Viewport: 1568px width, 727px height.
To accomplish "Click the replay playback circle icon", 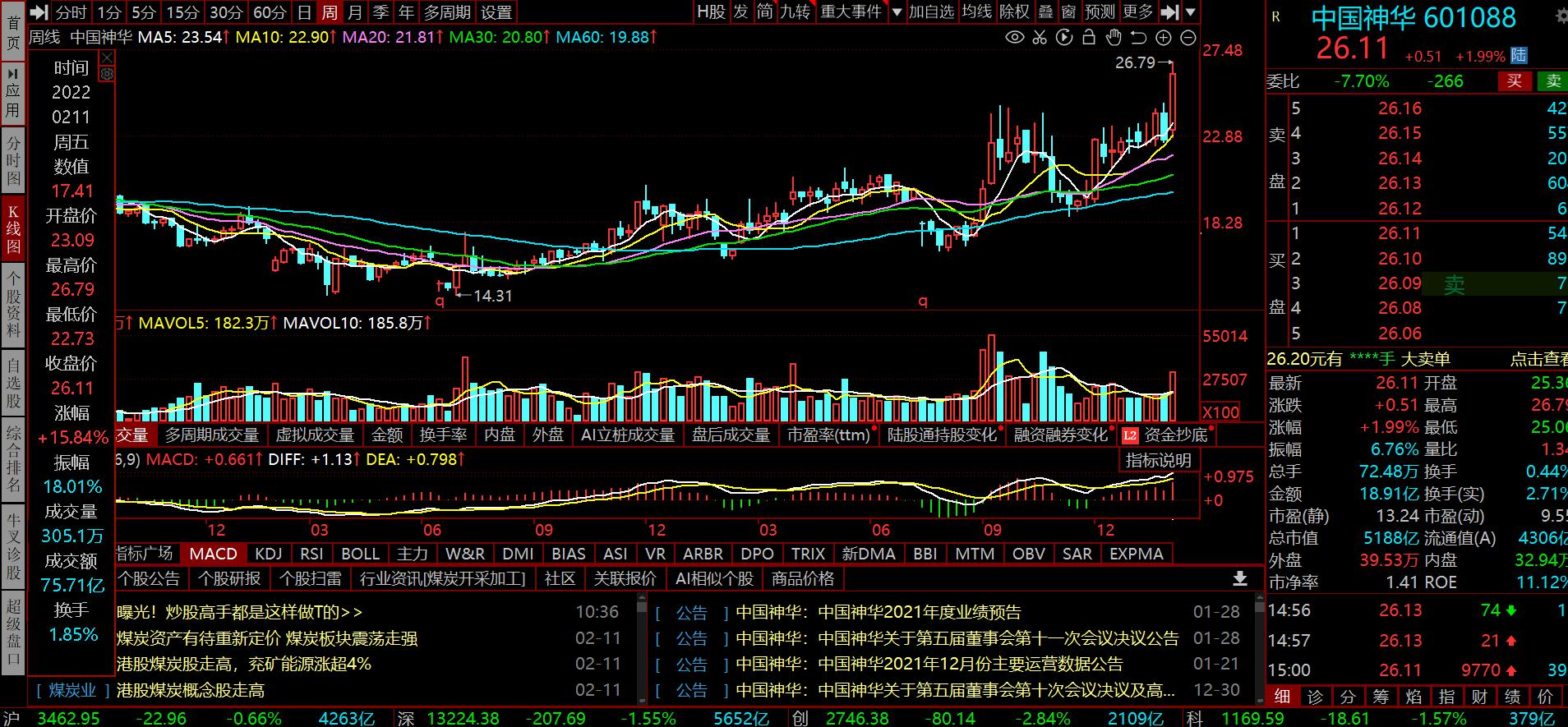I will tap(1064, 37).
